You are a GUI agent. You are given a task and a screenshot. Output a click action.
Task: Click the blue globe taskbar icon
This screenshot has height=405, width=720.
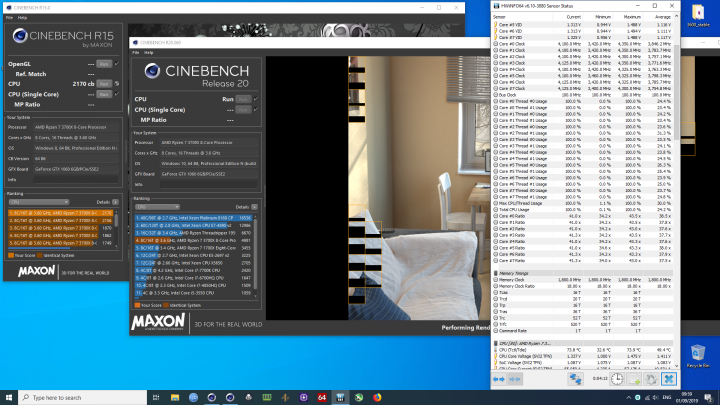click(x=193, y=397)
